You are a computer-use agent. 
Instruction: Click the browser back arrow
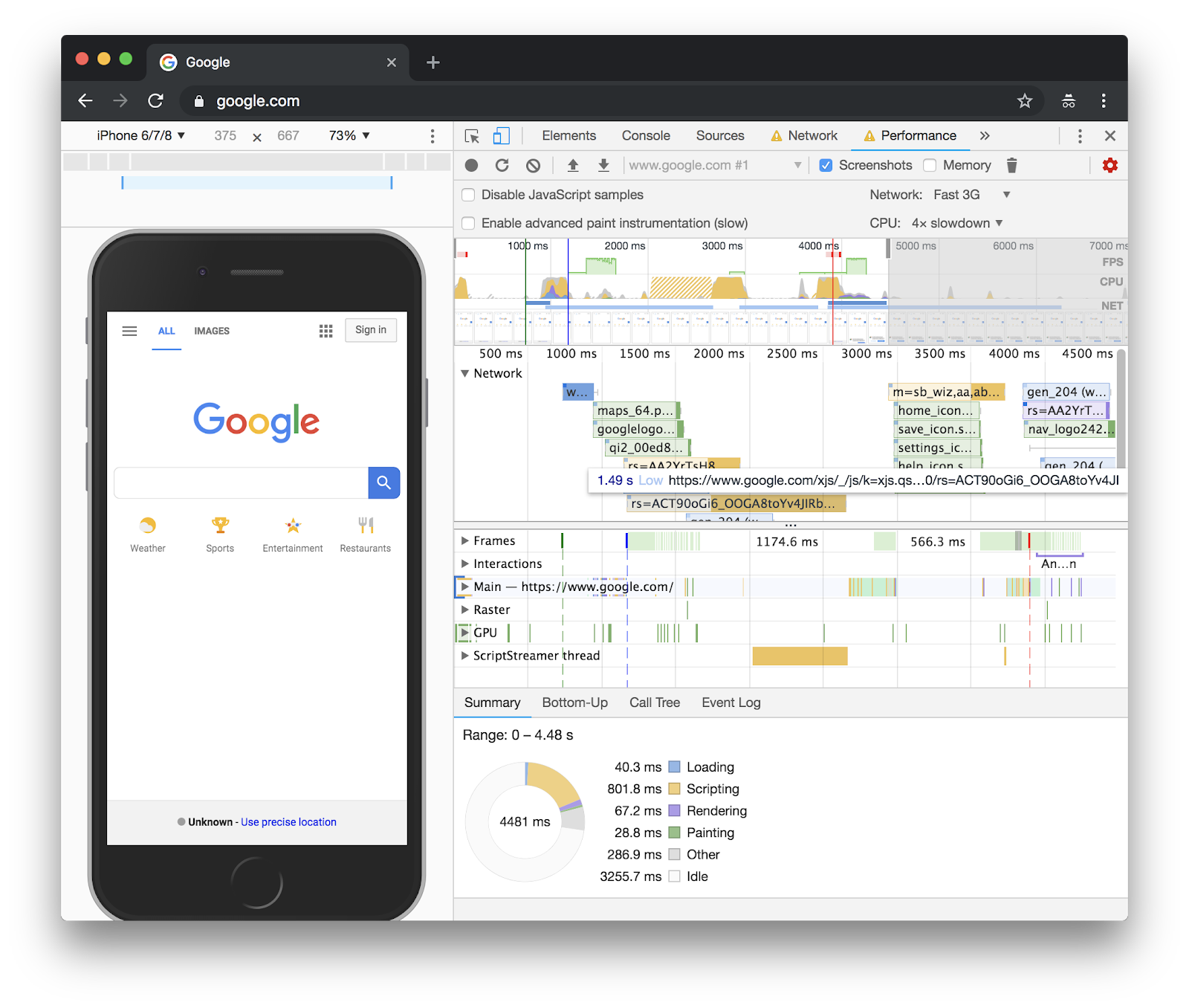[85, 100]
